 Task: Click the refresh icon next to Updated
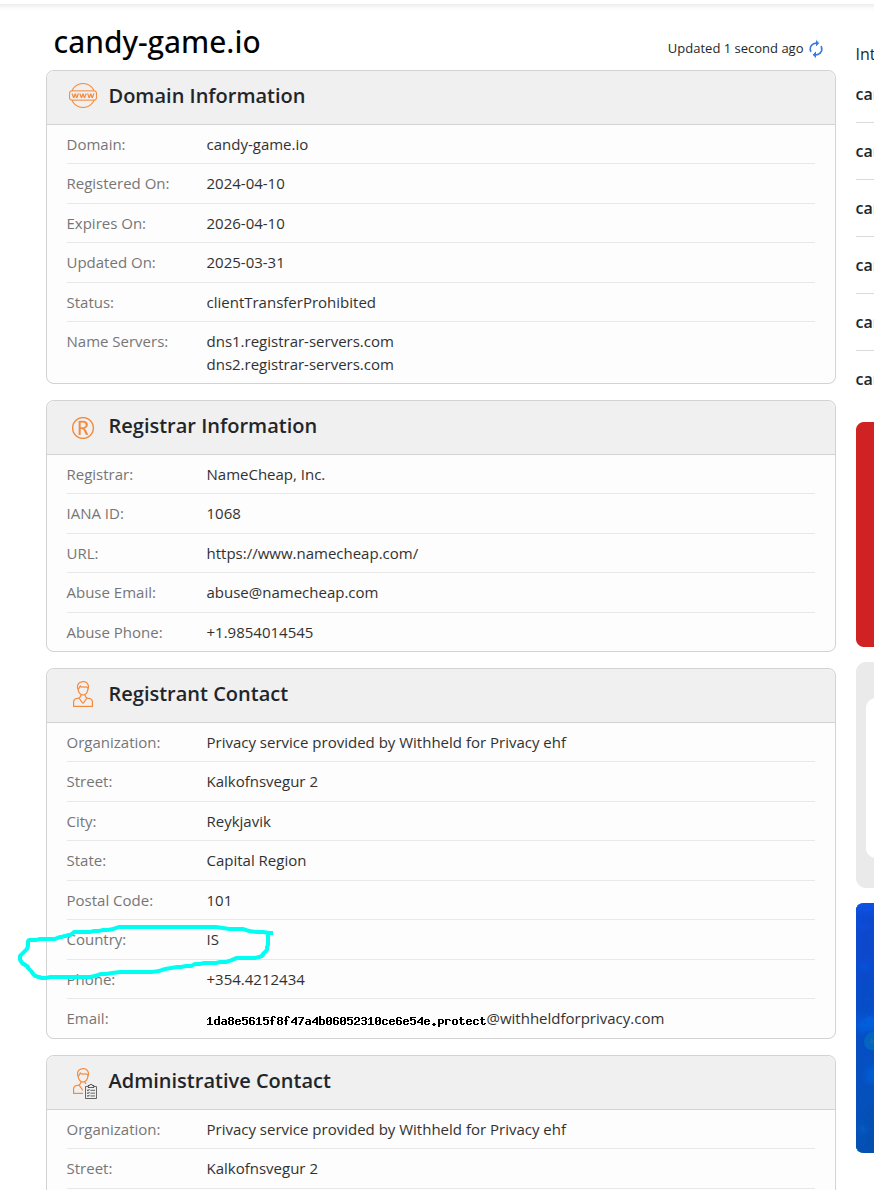tap(816, 49)
